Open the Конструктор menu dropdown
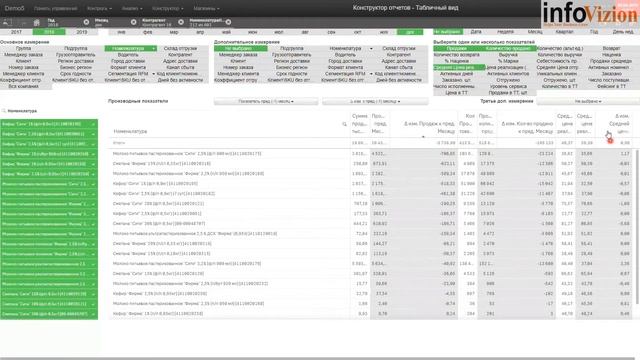 pyautogui.click(x=167, y=8)
